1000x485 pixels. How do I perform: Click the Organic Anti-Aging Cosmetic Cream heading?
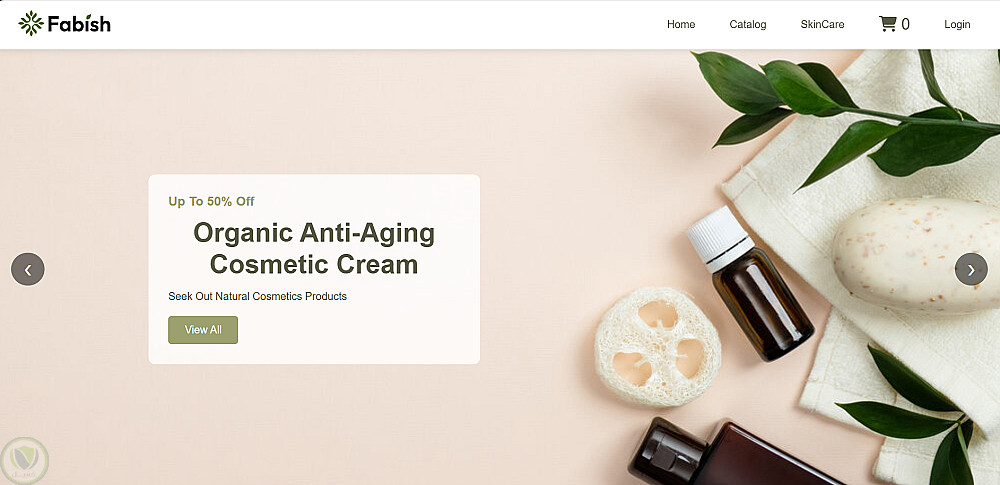click(x=314, y=248)
